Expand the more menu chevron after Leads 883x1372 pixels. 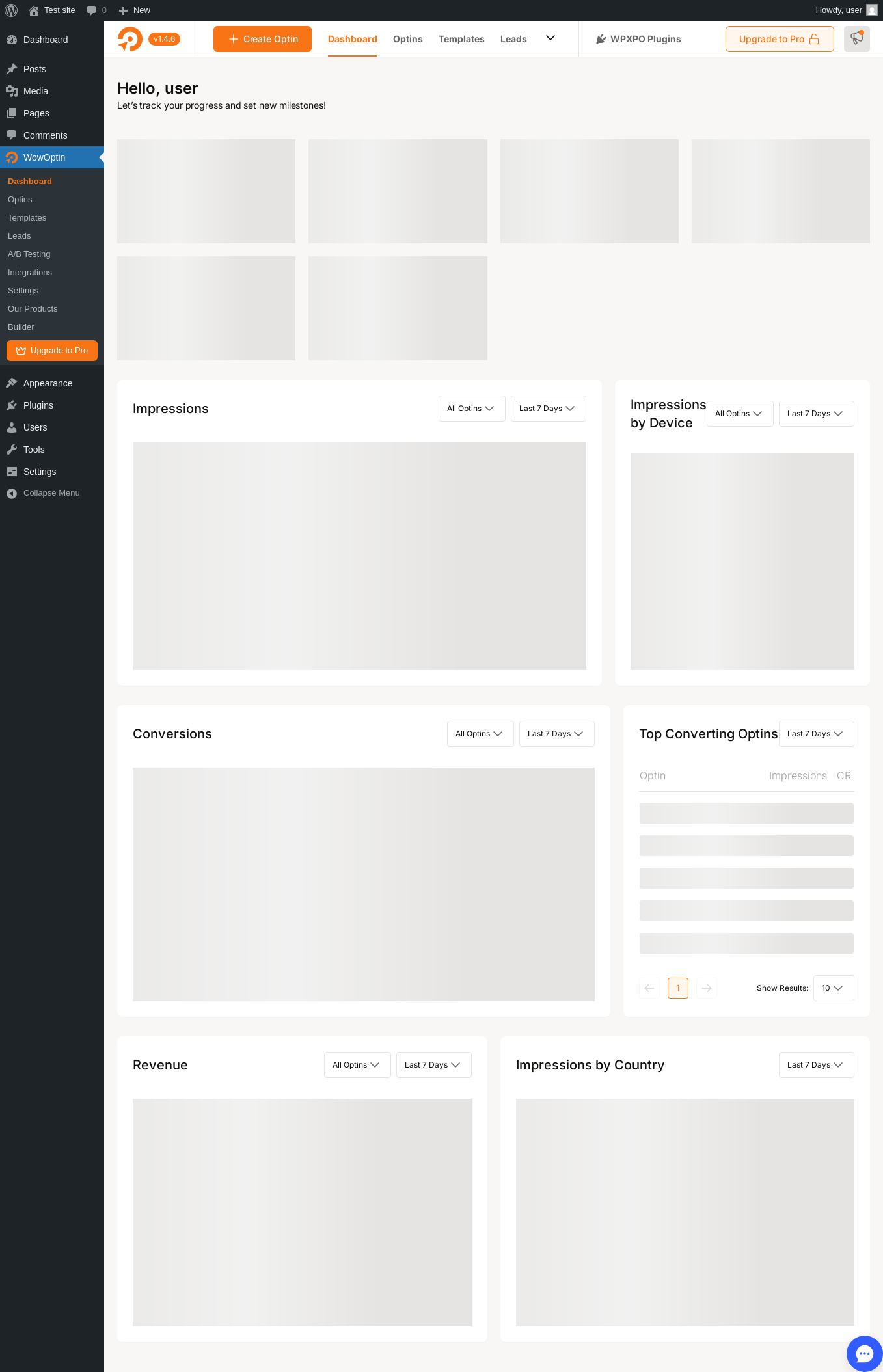550,38
